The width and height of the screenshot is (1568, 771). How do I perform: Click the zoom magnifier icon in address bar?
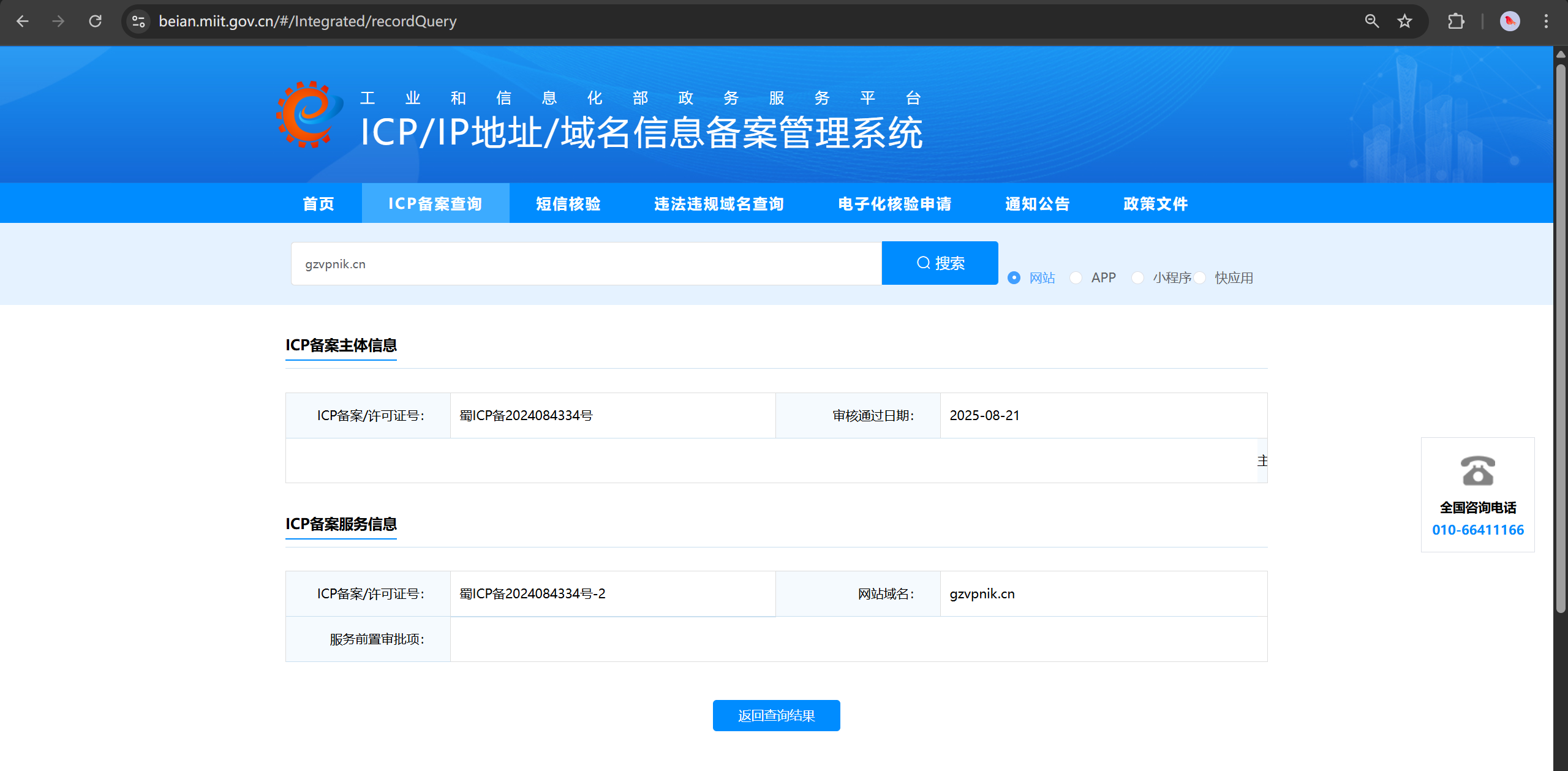tap(1371, 21)
